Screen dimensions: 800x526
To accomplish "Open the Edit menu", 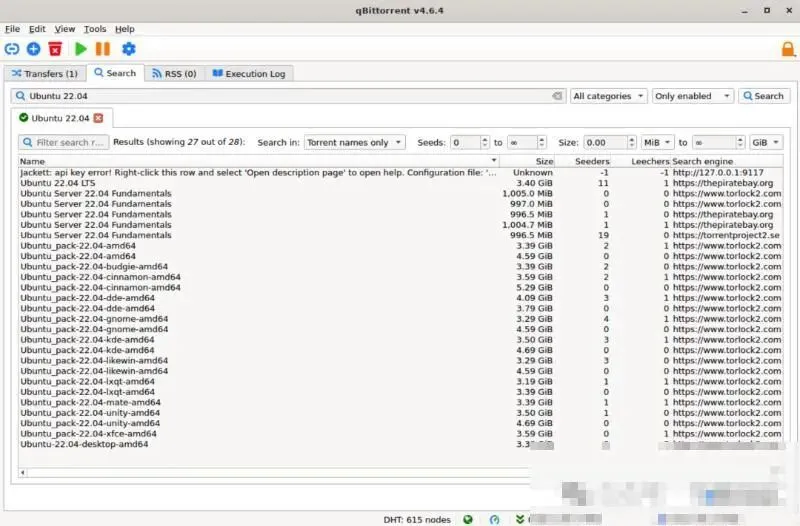I will click(x=37, y=29).
